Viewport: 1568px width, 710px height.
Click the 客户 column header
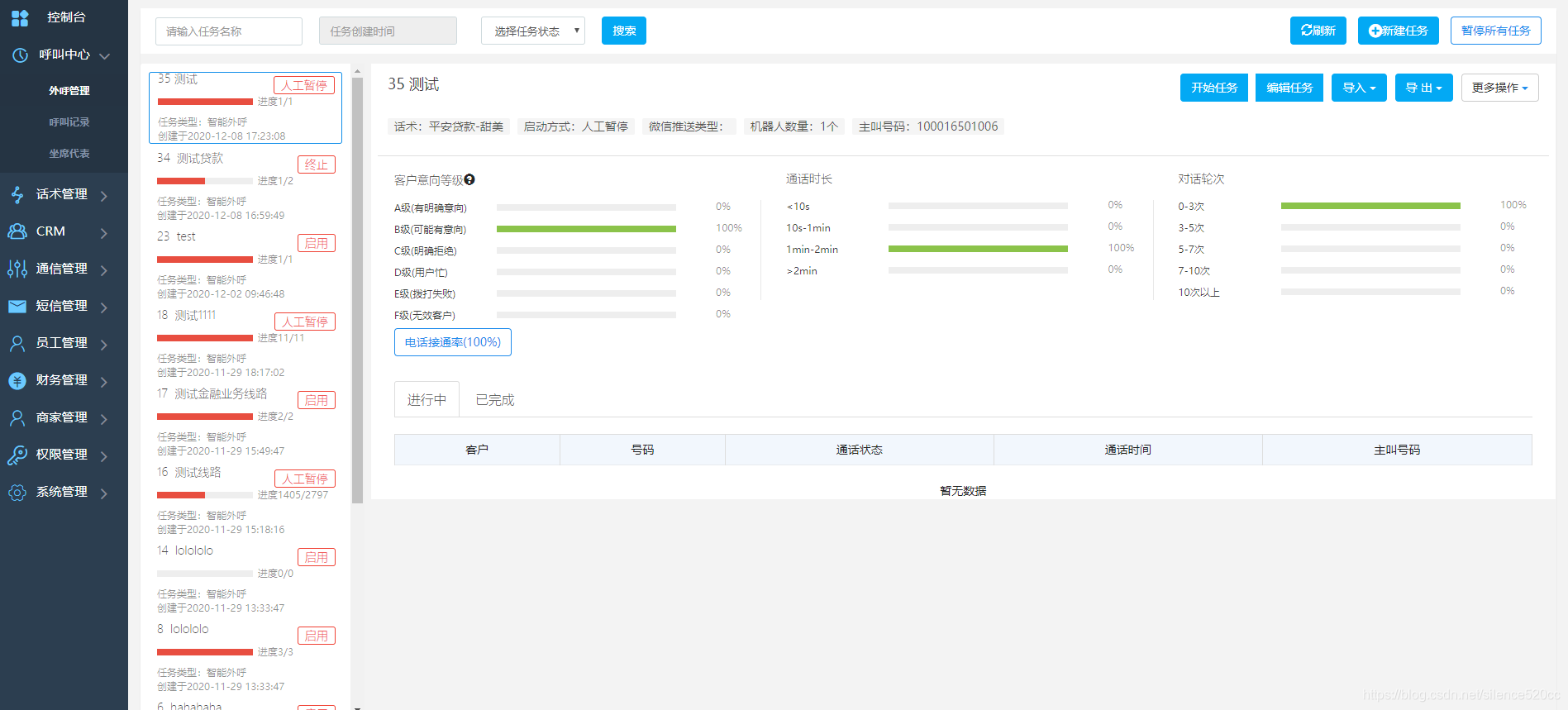pos(477,450)
